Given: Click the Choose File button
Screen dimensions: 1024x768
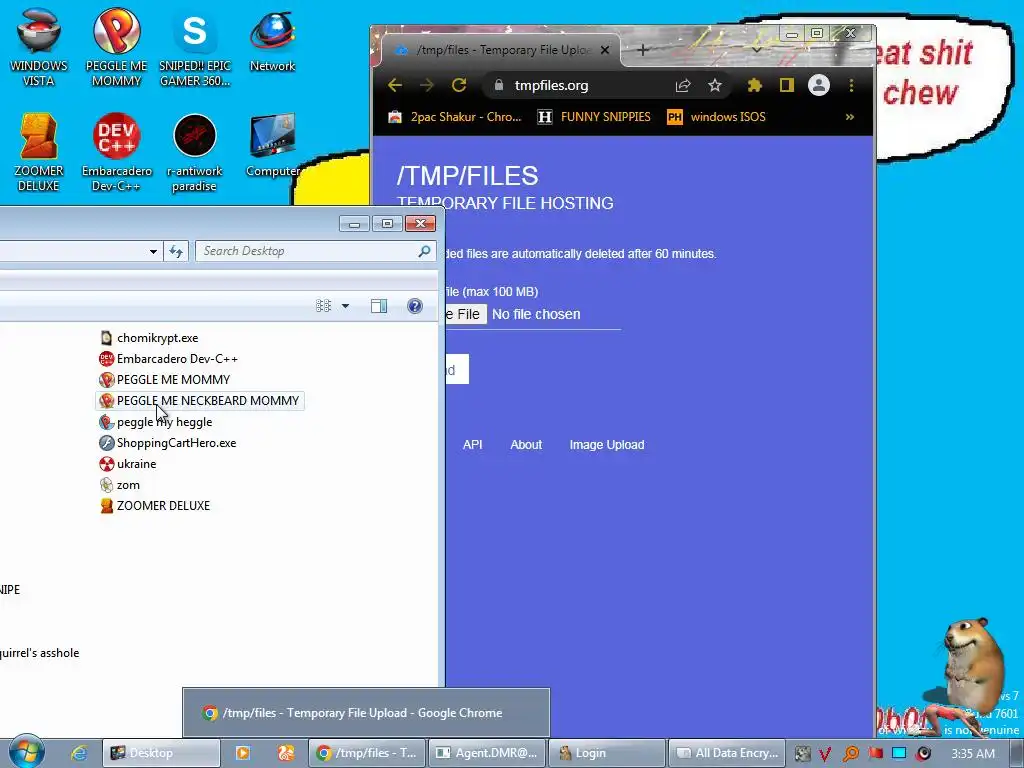Looking at the screenshot, I should [x=466, y=314].
